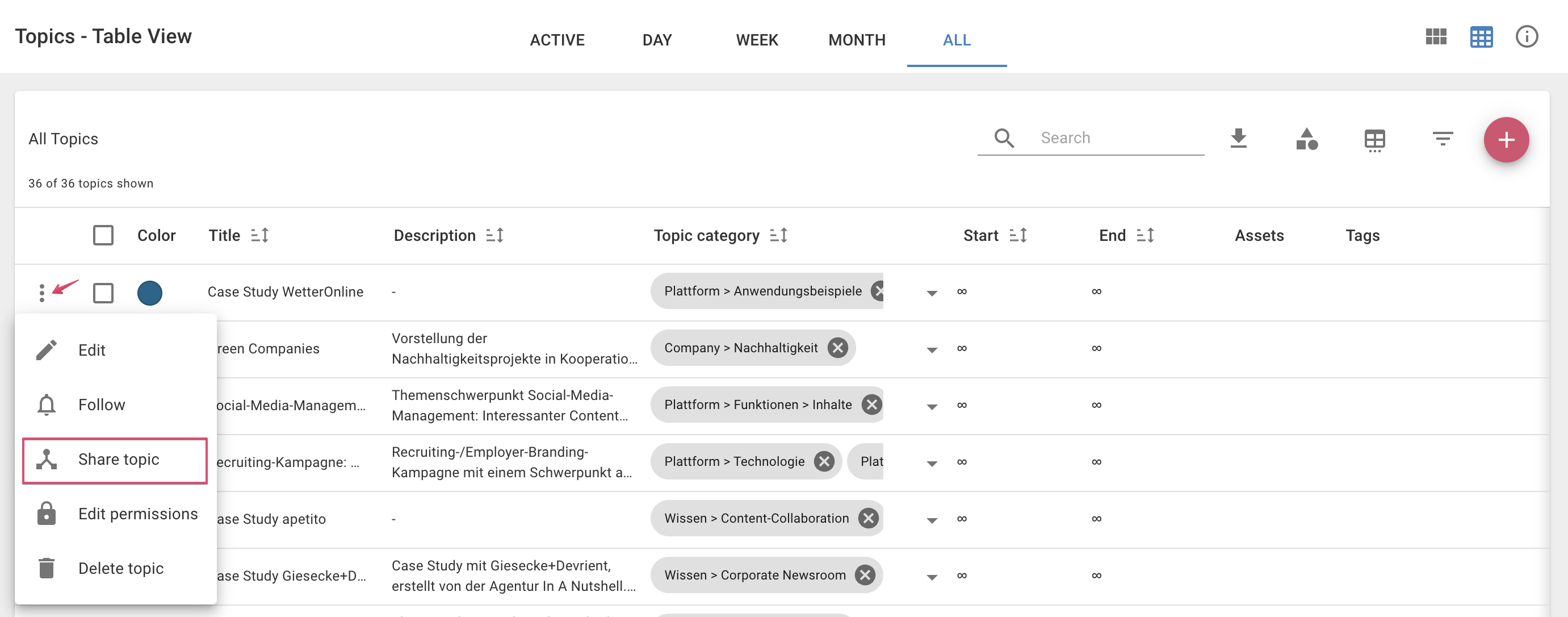
Task: Open the filter list icon
Action: 1443,138
